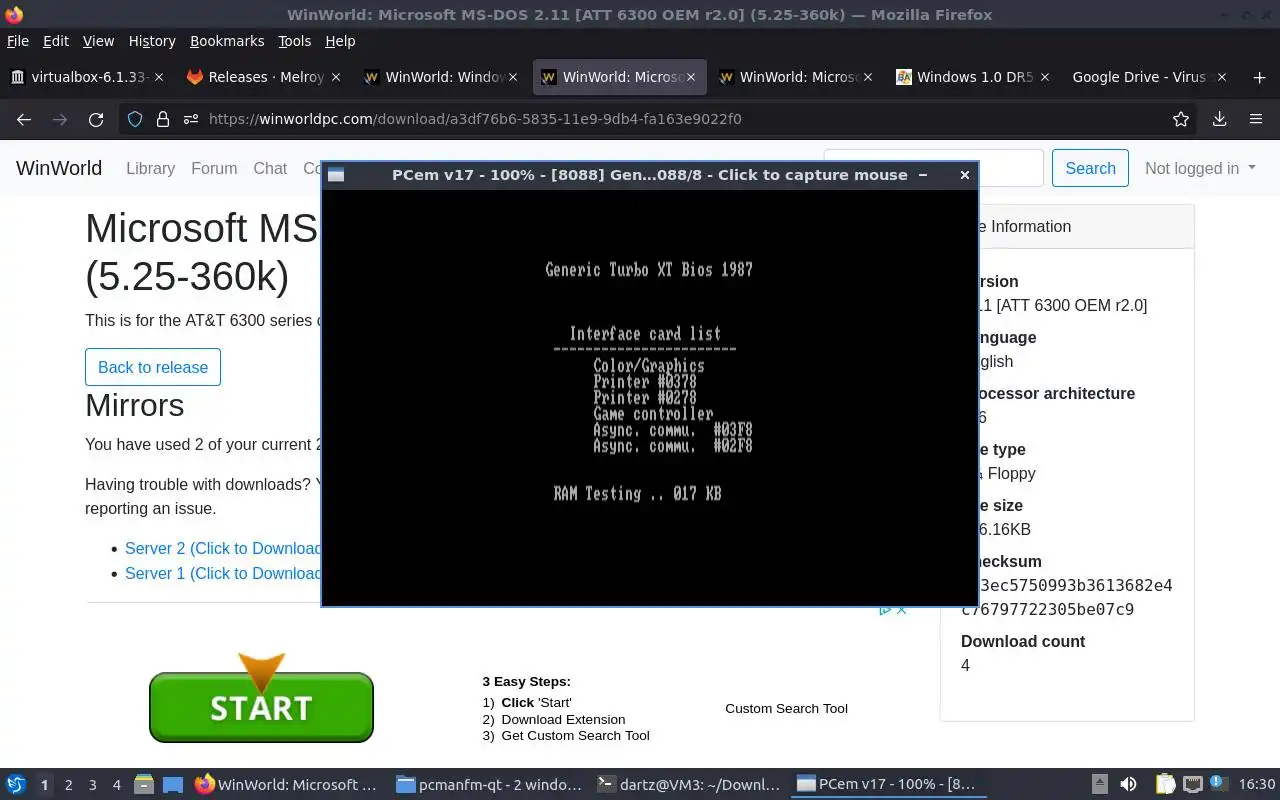1280x800 pixels.
Task: Close the Releases · Melroy tab
Action: [x=336, y=77]
